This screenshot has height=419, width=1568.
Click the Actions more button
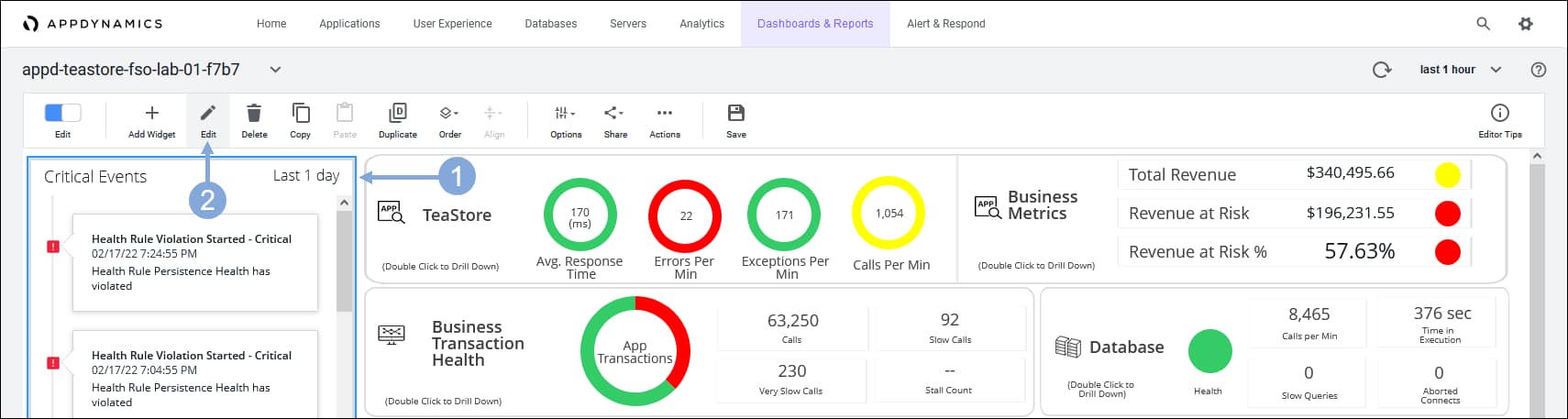[x=664, y=114]
